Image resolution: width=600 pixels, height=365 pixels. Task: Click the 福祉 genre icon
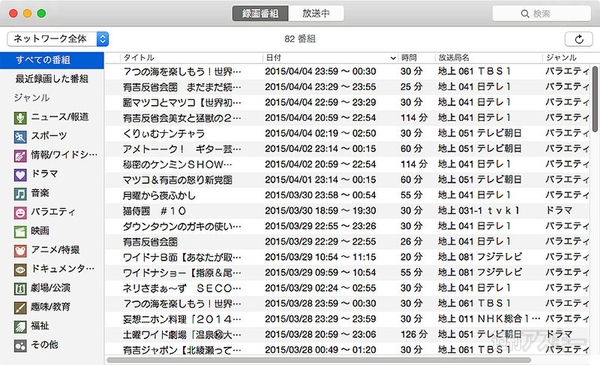[x=20, y=327]
